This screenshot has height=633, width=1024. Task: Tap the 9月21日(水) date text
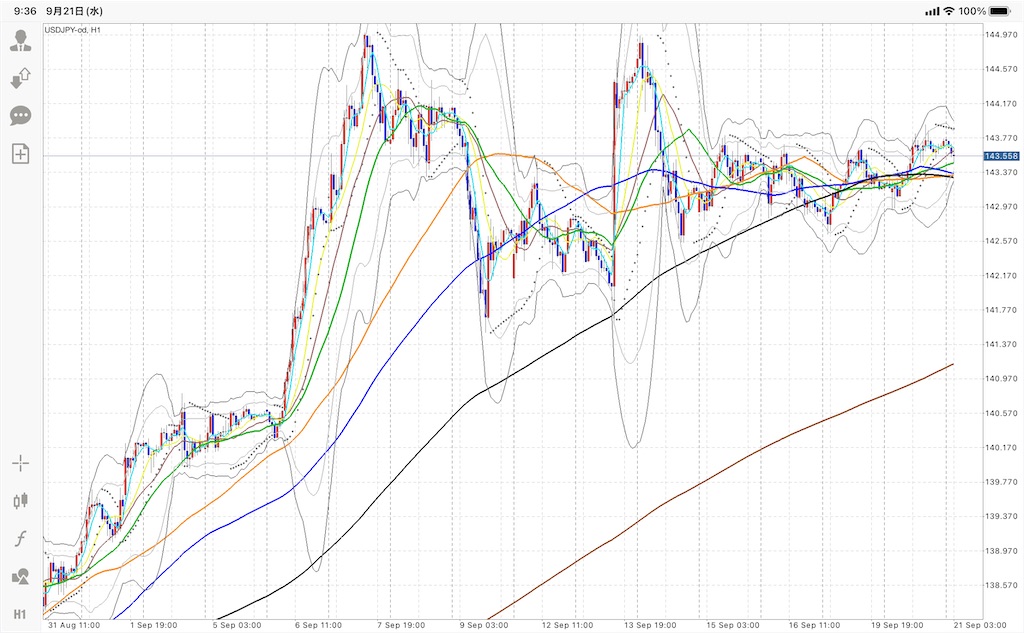[74, 11]
